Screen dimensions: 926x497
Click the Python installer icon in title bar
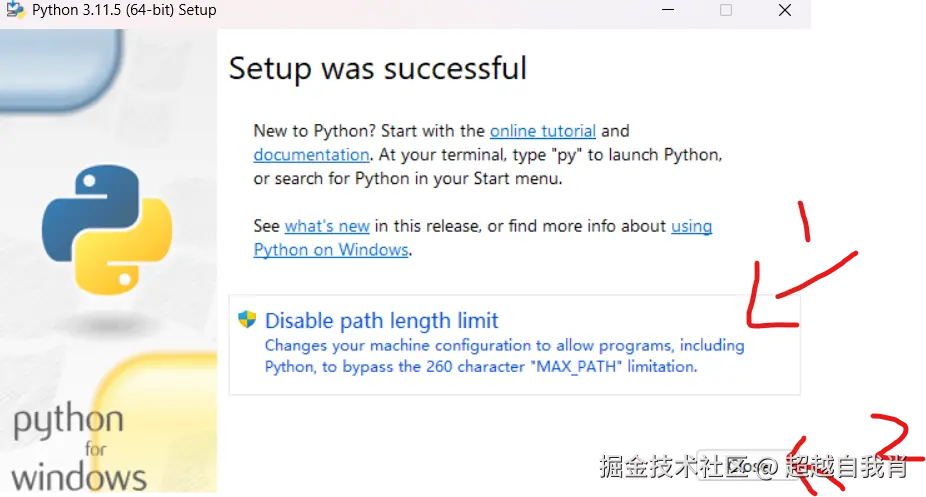tap(15, 9)
